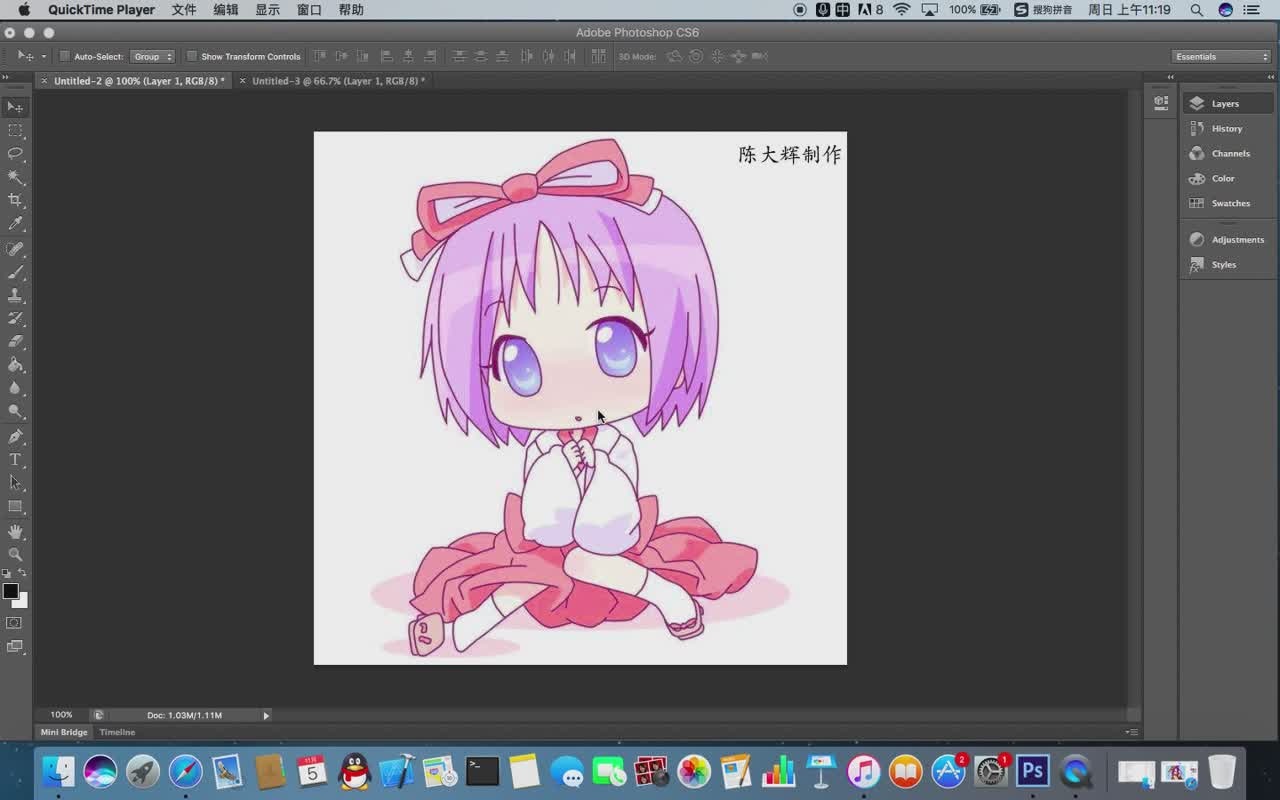The width and height of the screenshot is (1280, 800).
Task: Open the Mini Bridge panel menu
Action: pyautogui.click(x=1131, y=732)
